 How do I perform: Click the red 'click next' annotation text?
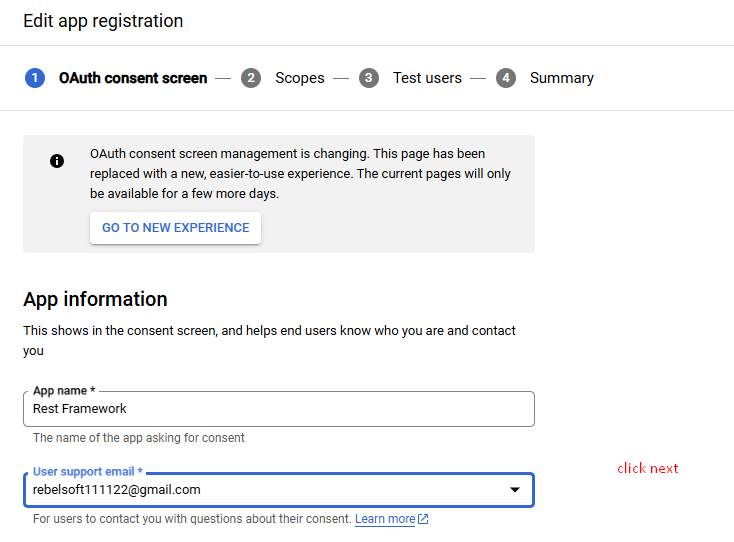pos(647,468)
